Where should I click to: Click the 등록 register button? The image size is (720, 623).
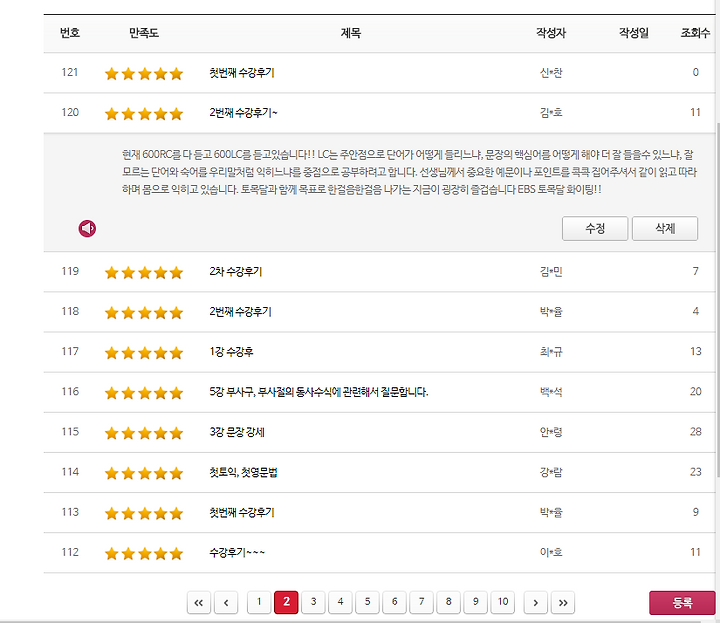coord(682,602)
